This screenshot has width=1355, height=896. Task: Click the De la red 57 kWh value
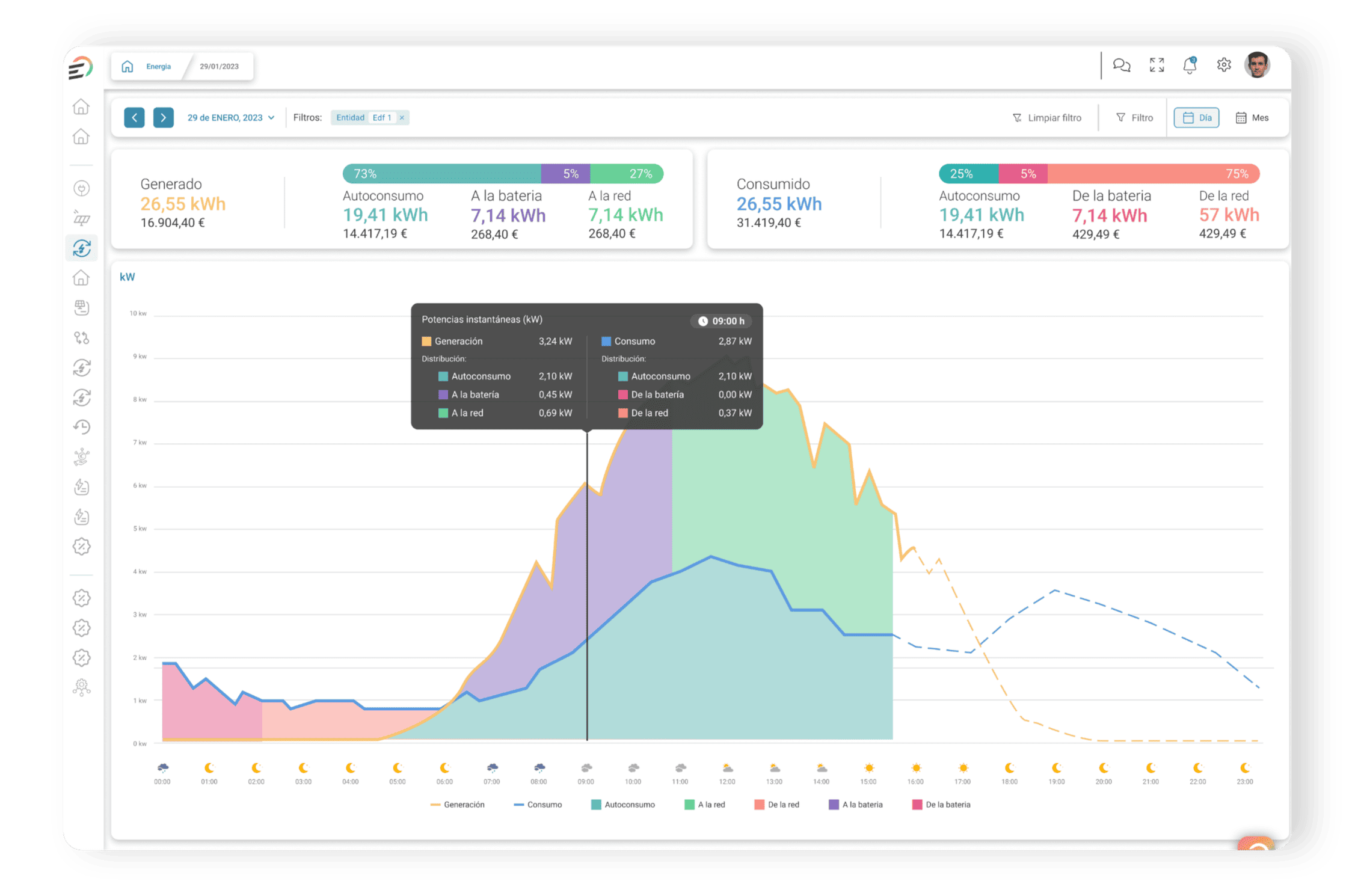pos(1229,215)
